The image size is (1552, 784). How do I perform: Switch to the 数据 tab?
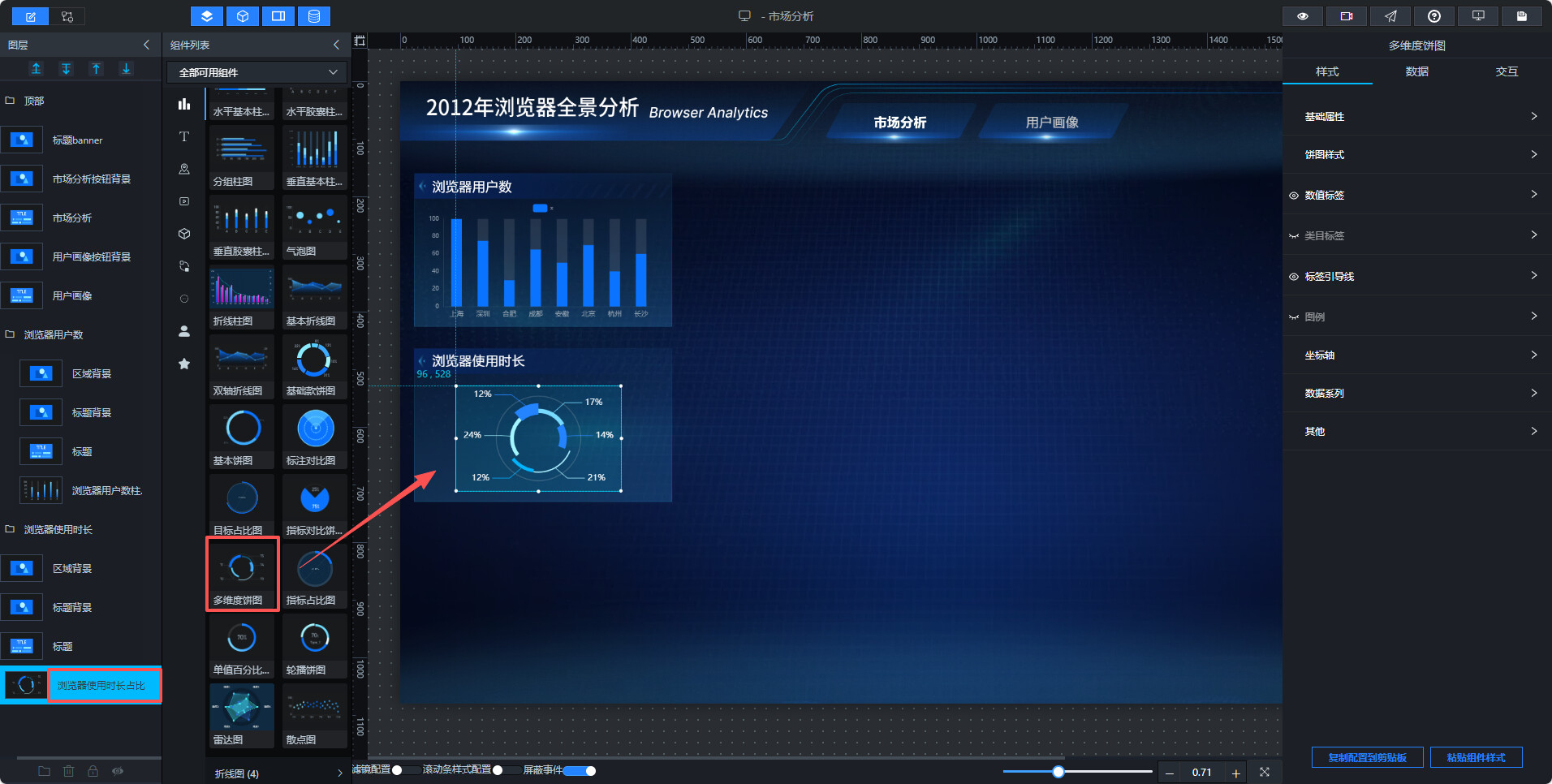pos(1417,71)
